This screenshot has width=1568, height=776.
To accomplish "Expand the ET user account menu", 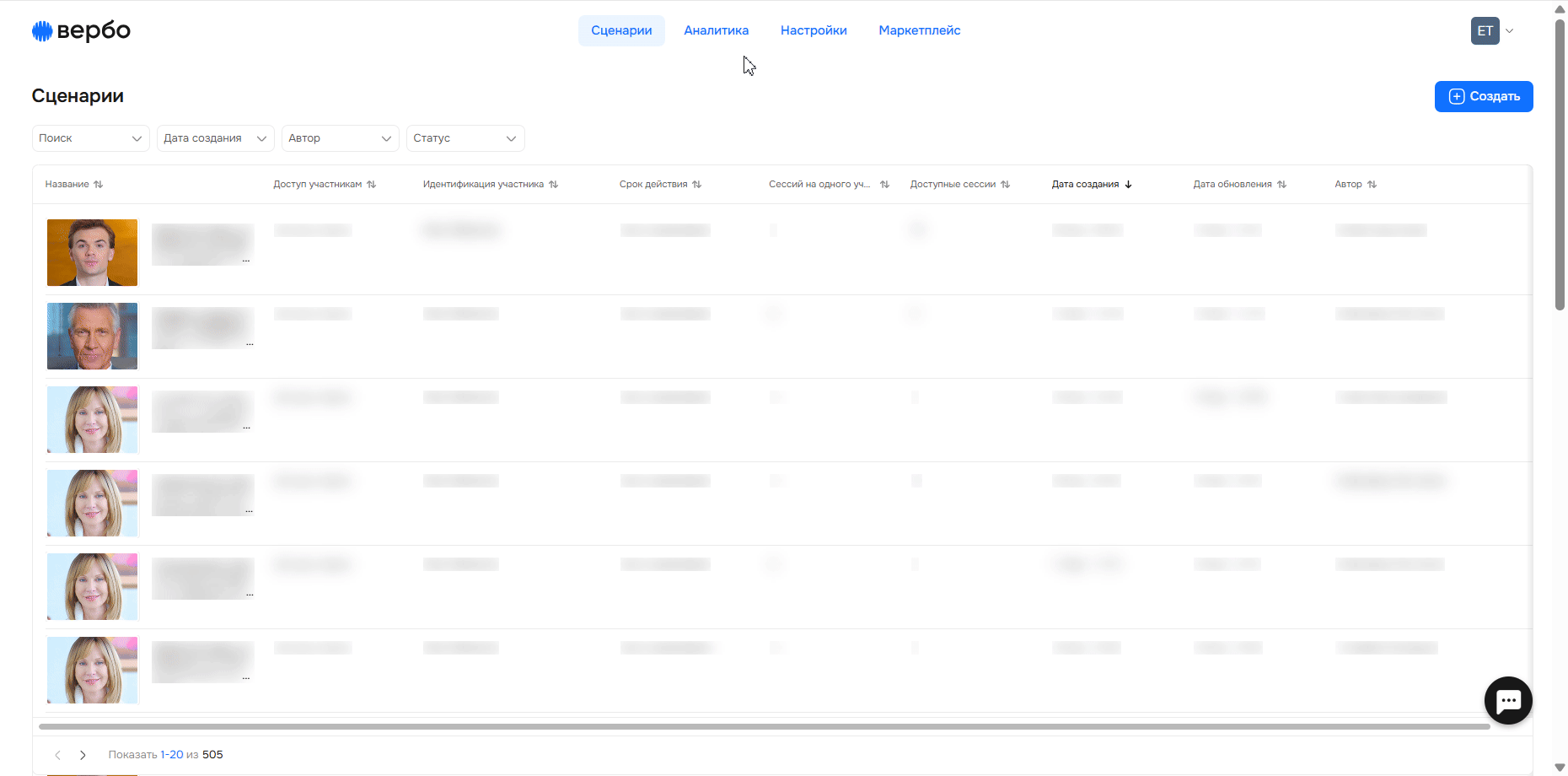I will coord(1492,30).
